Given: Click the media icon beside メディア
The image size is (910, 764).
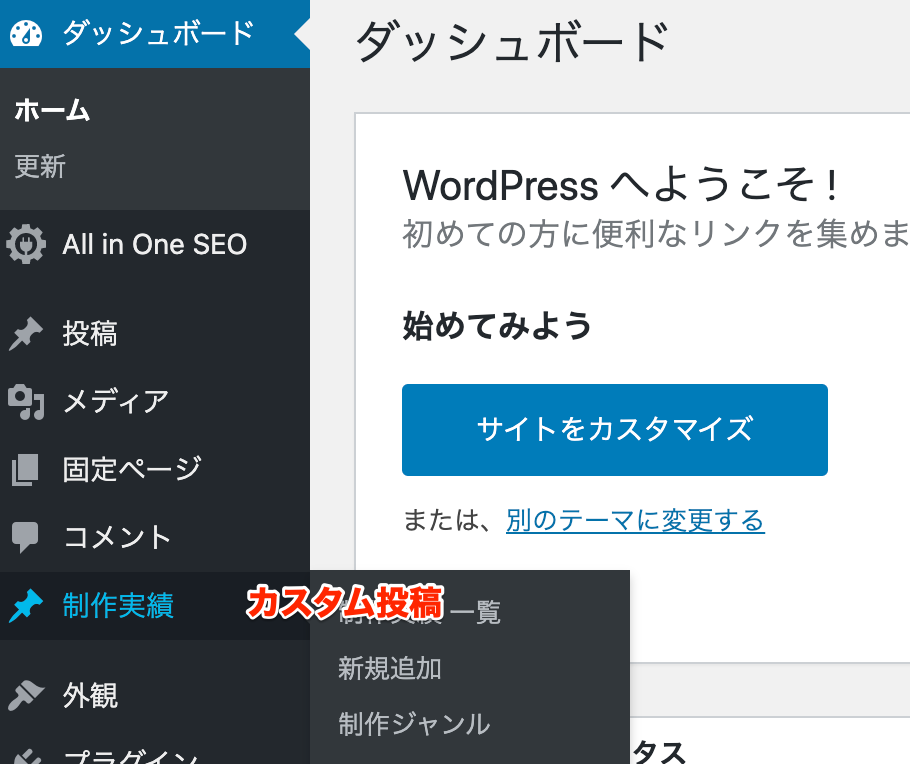Looking at the screenshot, I should pos(25,402).
